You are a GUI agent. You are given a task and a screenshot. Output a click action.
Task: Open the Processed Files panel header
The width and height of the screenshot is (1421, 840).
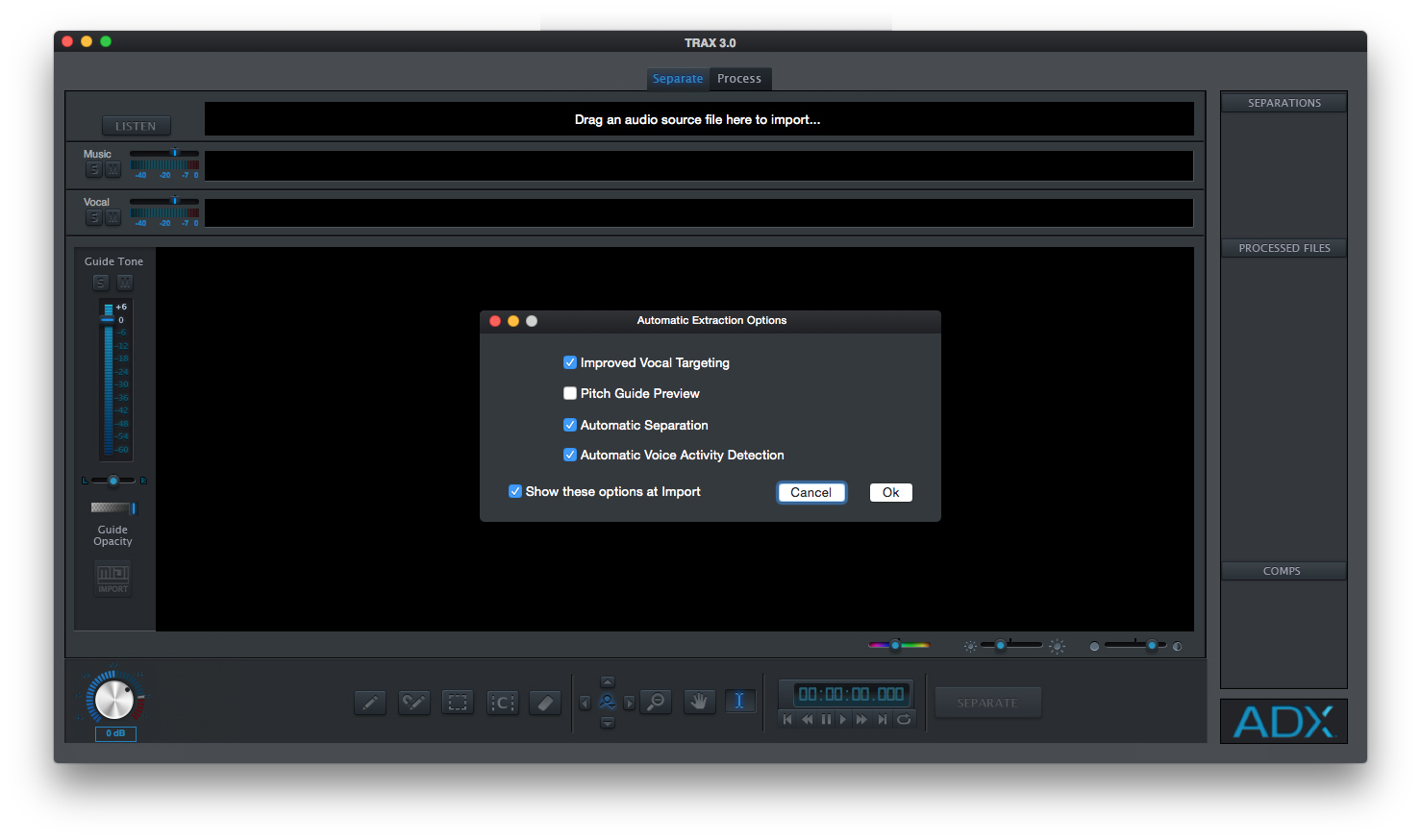tap(1284, 248)
